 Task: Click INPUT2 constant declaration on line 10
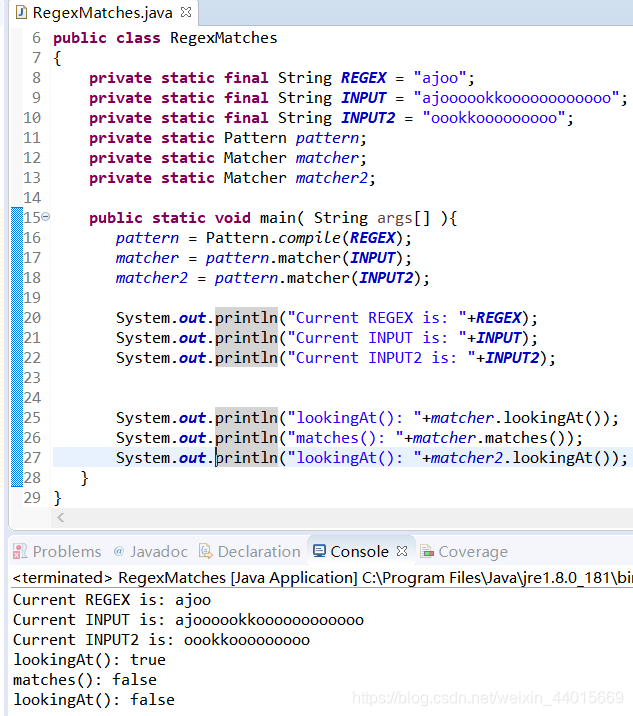[x=368, y=118]
